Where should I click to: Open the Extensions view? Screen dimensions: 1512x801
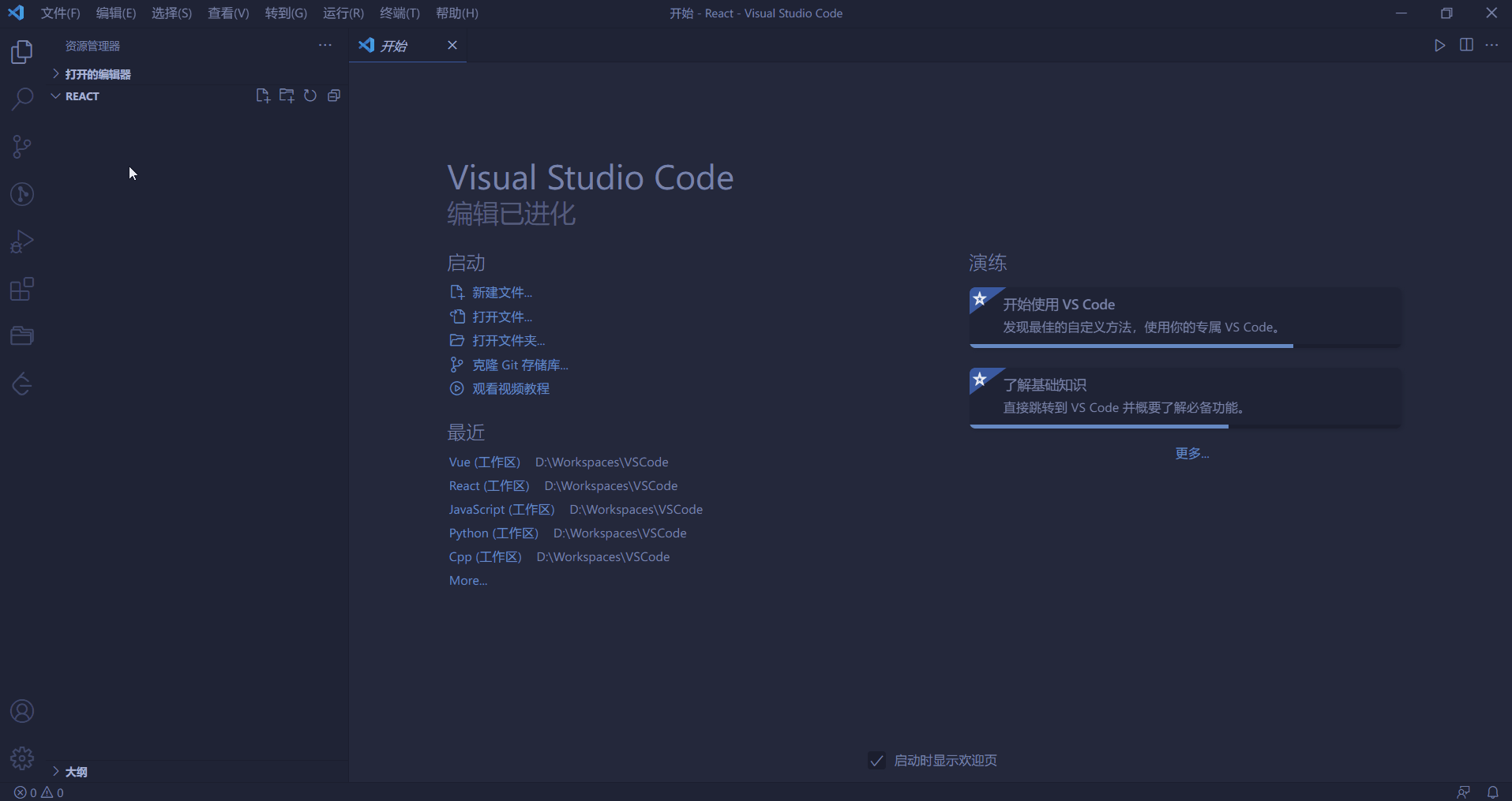tap(22, 289)
